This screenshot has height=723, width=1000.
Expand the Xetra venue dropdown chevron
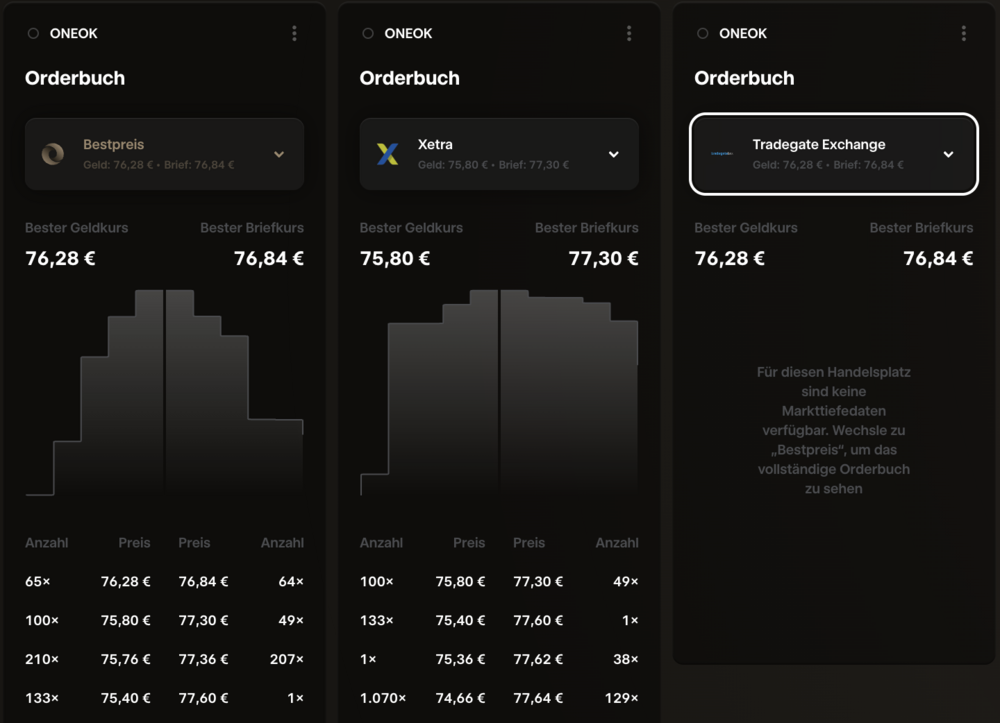[x=614, y=154]
